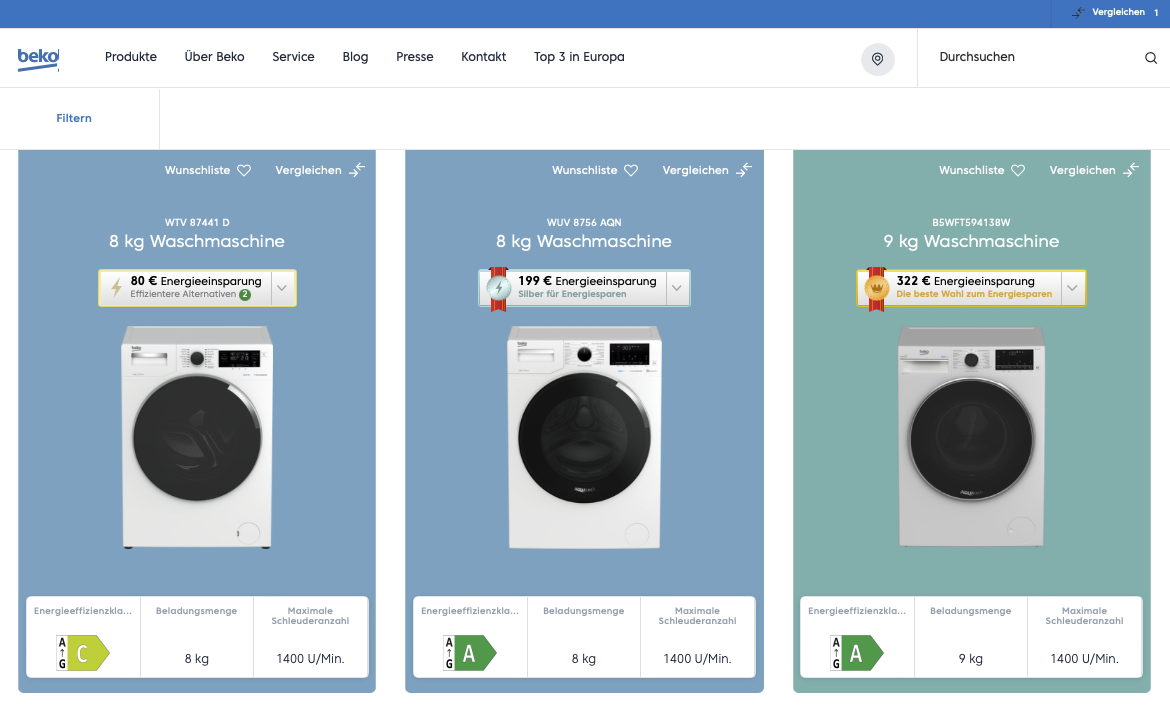The height and width of the screenshot is (712, 1170).
Task: Click green badge showing 2 efficient alternatives
Action: click(245, 295)
